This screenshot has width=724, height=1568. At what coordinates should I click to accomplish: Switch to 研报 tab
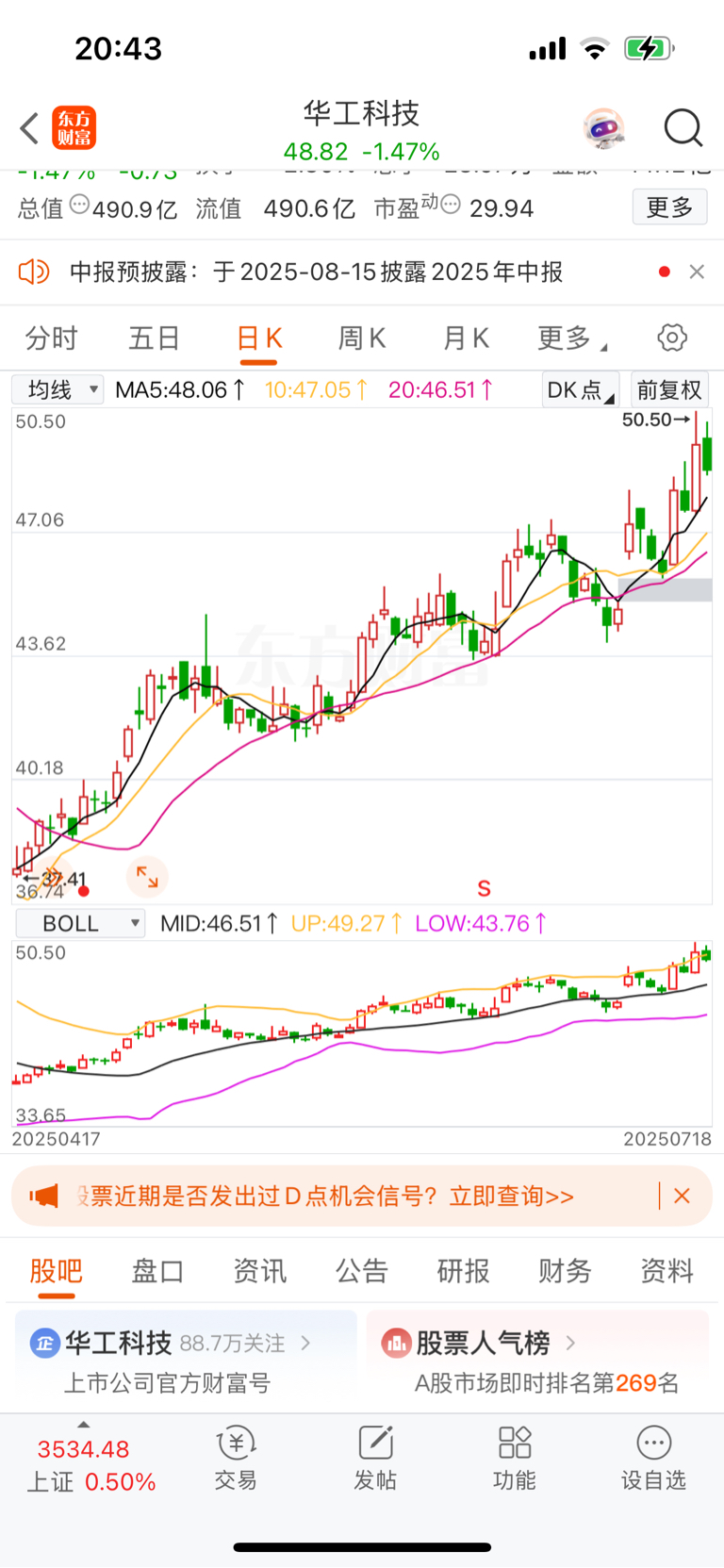[x=464, y=1271]
